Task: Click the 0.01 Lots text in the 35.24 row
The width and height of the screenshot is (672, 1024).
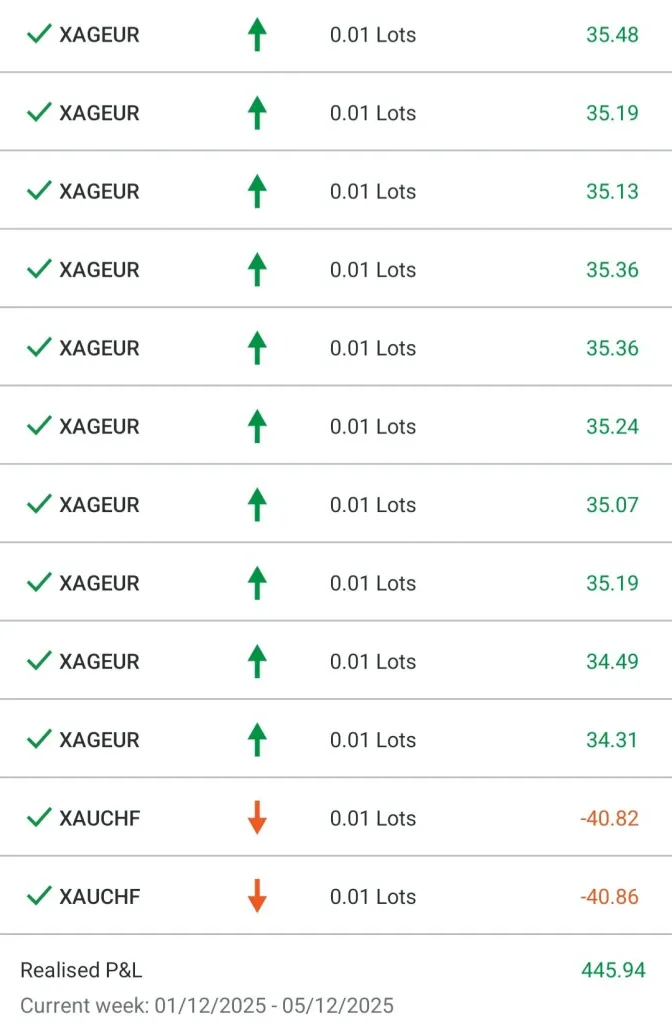Action: [x=373, y=426]
